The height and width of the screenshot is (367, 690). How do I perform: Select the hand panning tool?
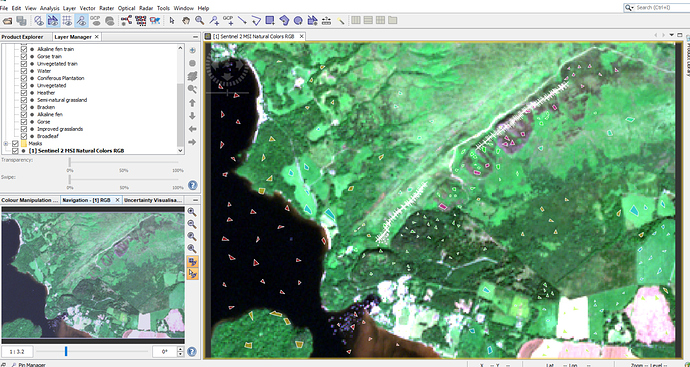tap(186, 20)
